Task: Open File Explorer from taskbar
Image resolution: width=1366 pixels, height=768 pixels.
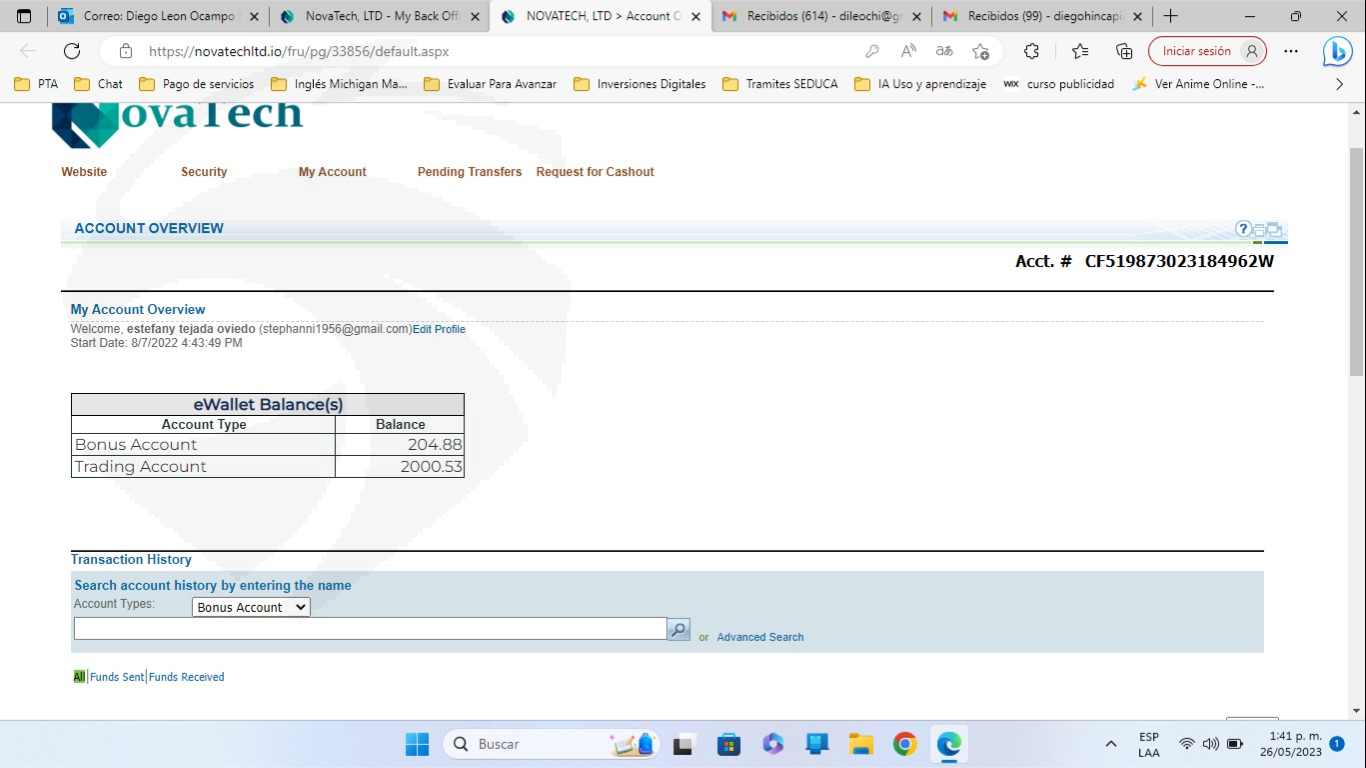Action: (861, 744)
